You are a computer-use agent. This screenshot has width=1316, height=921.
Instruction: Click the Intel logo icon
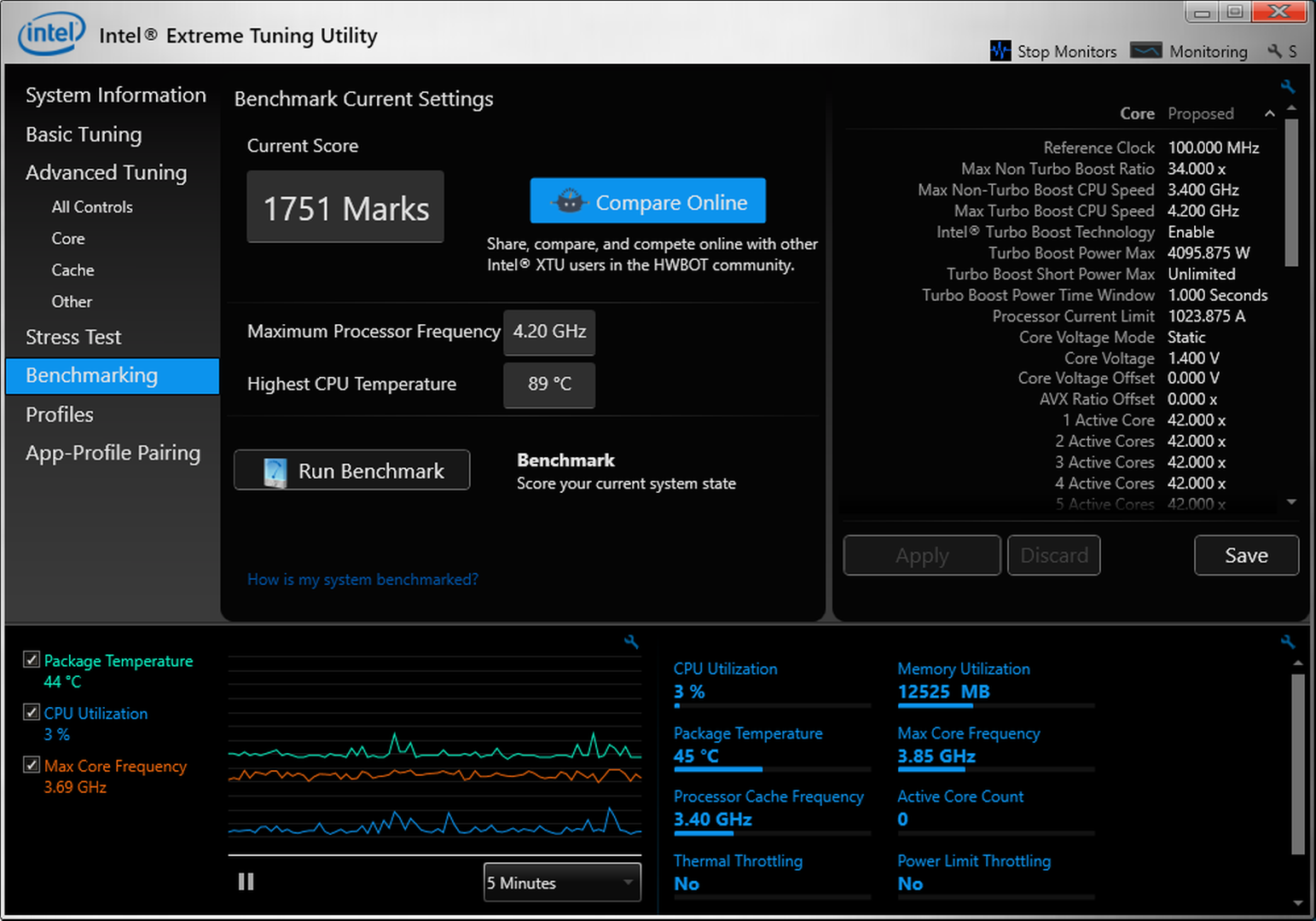[52, 34]
